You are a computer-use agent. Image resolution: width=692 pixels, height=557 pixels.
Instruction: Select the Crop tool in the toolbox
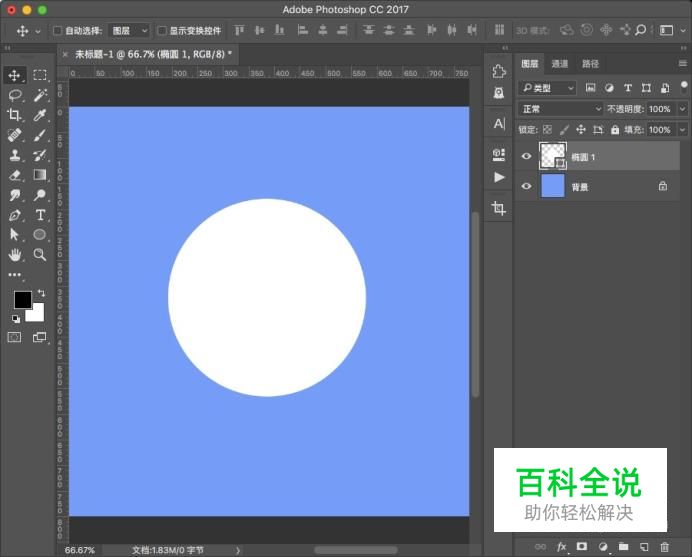(15, 115)
